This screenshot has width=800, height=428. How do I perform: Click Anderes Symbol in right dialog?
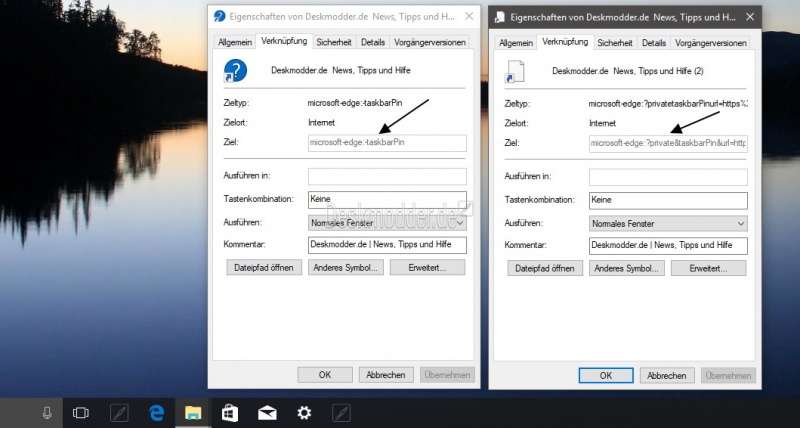pyautogui.click(x=627, y=268)
